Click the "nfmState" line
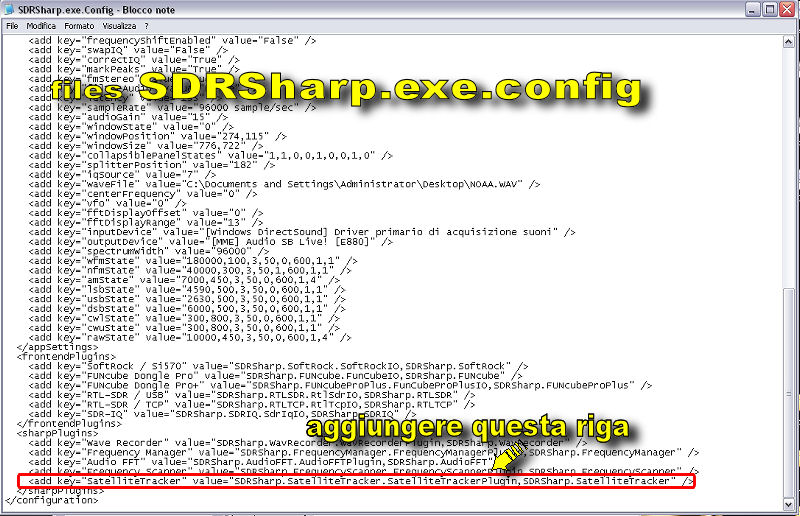The height and width of the screenshot is (516, 800). pos(190,271)
